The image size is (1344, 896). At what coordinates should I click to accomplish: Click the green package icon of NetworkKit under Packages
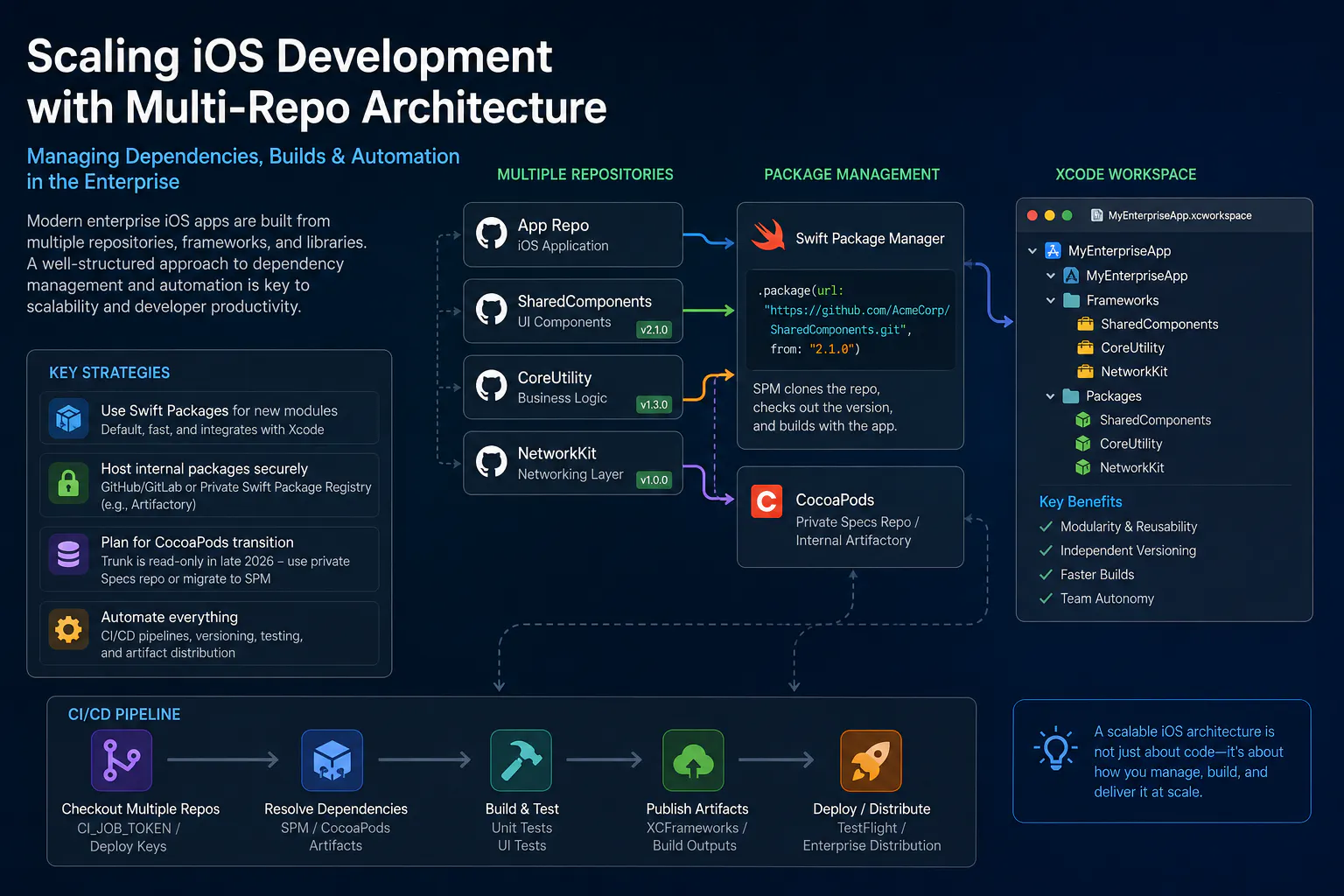point(1083,467)
